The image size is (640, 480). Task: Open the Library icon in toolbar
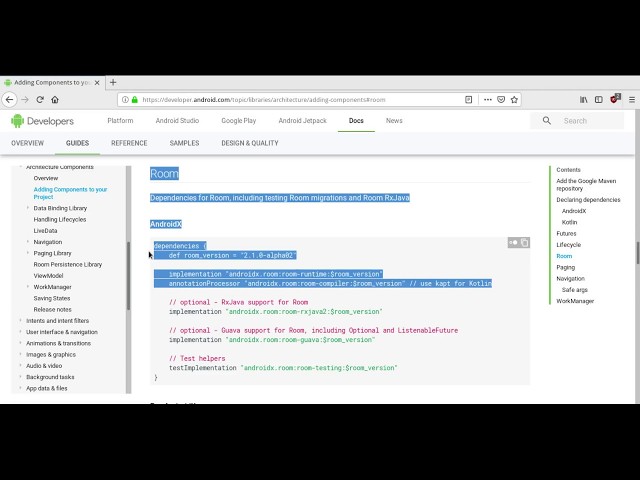click(584, 100)
